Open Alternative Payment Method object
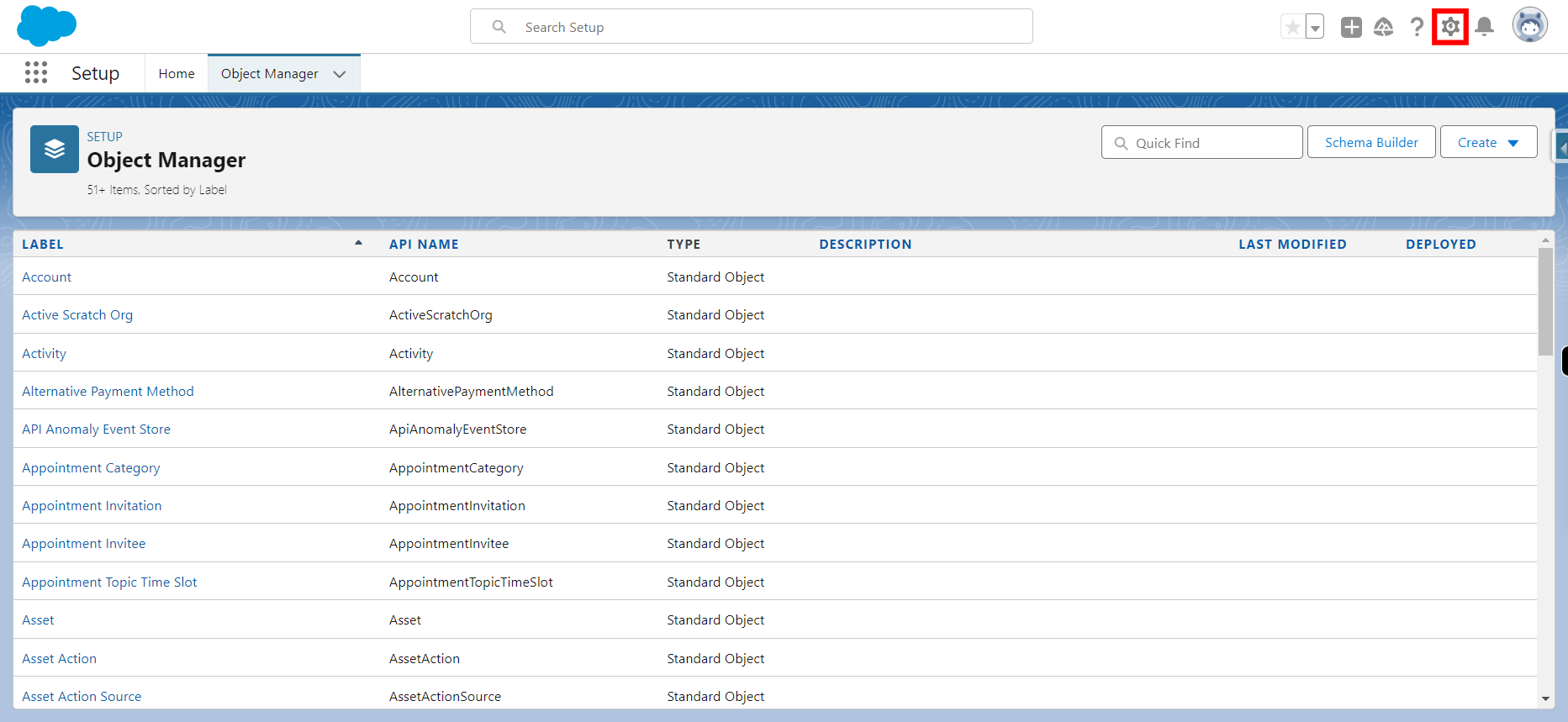This screenshot has height=722, width=1568. tap(108, 391)
